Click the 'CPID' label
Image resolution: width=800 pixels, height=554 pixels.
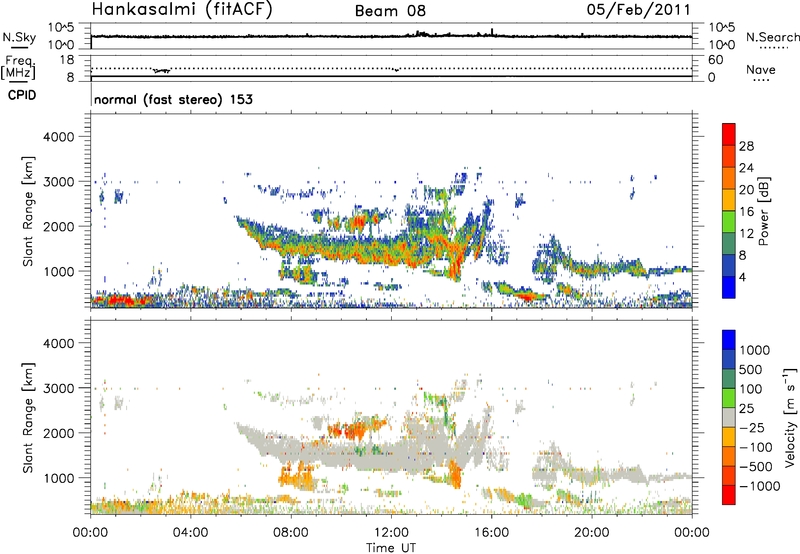click(x=22, y=95)
